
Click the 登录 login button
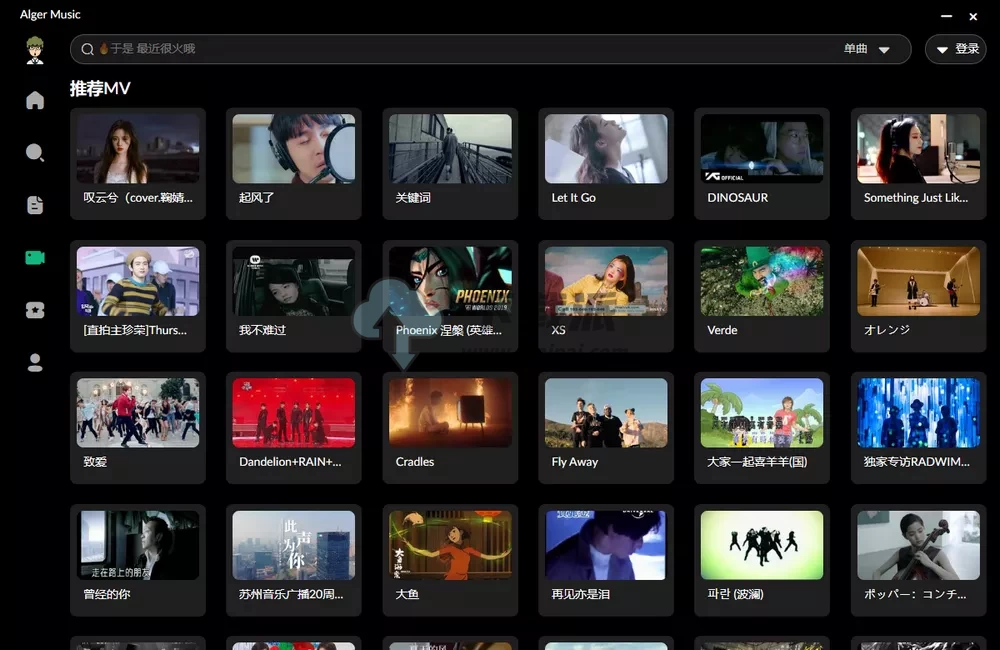[955, 49]
